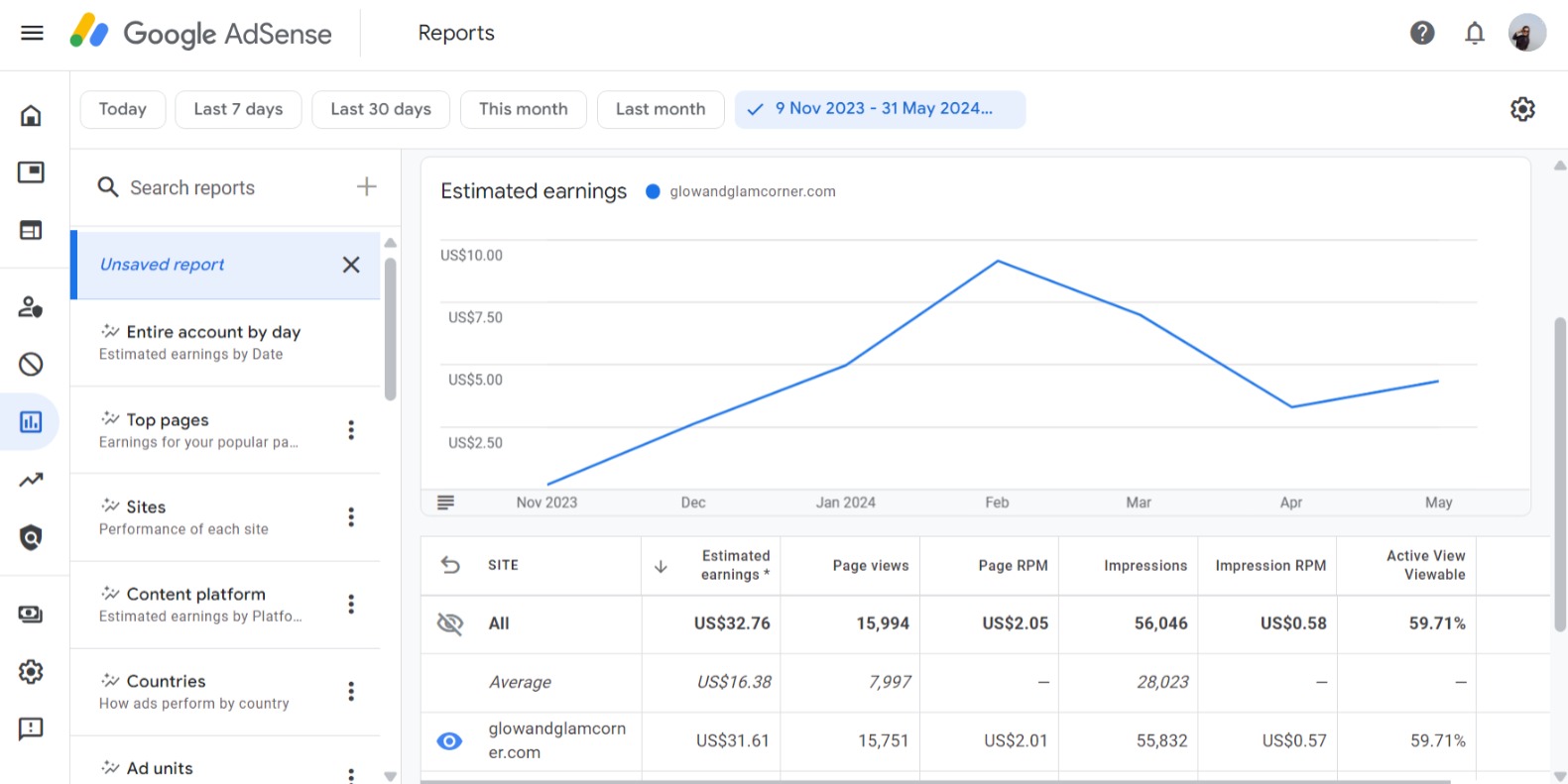Open the account profile avatar
The width and height of the screenshot is (1568, 784).
[x=1527, y=33]
